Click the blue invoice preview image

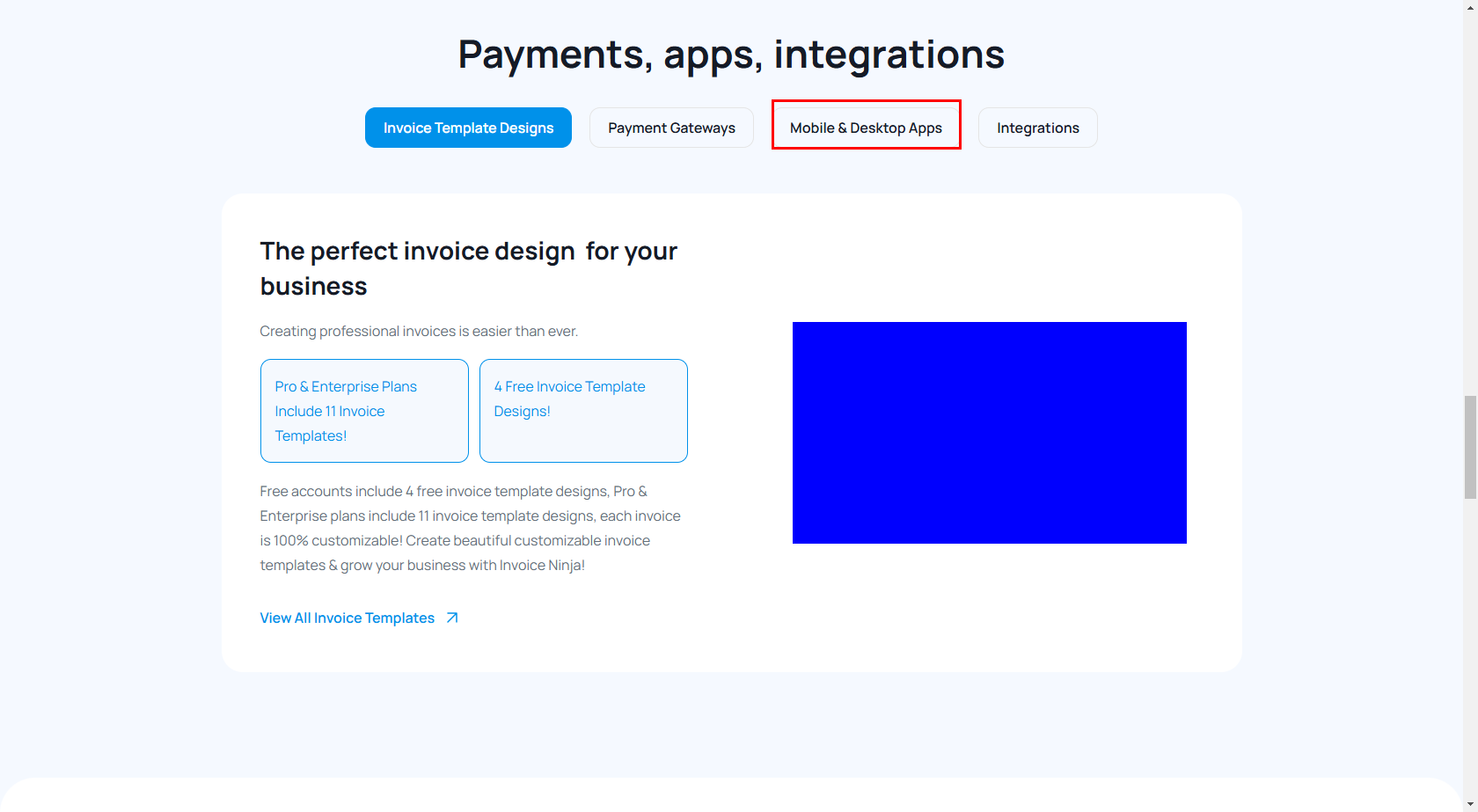(989, 433)
